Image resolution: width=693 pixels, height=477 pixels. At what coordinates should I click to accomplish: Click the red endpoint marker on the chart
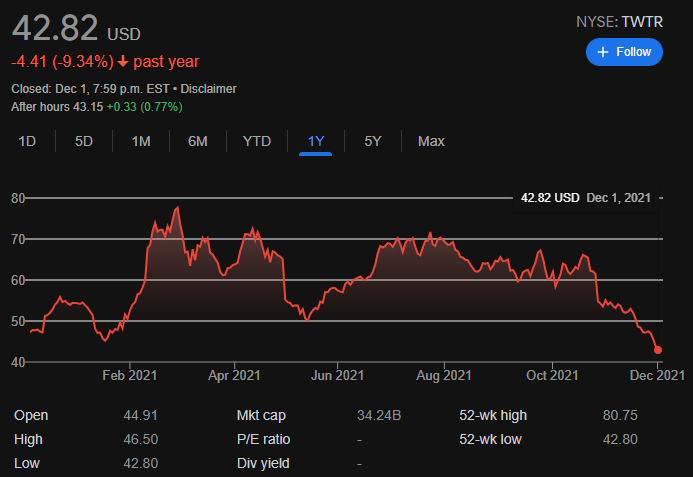coord(658,350)
